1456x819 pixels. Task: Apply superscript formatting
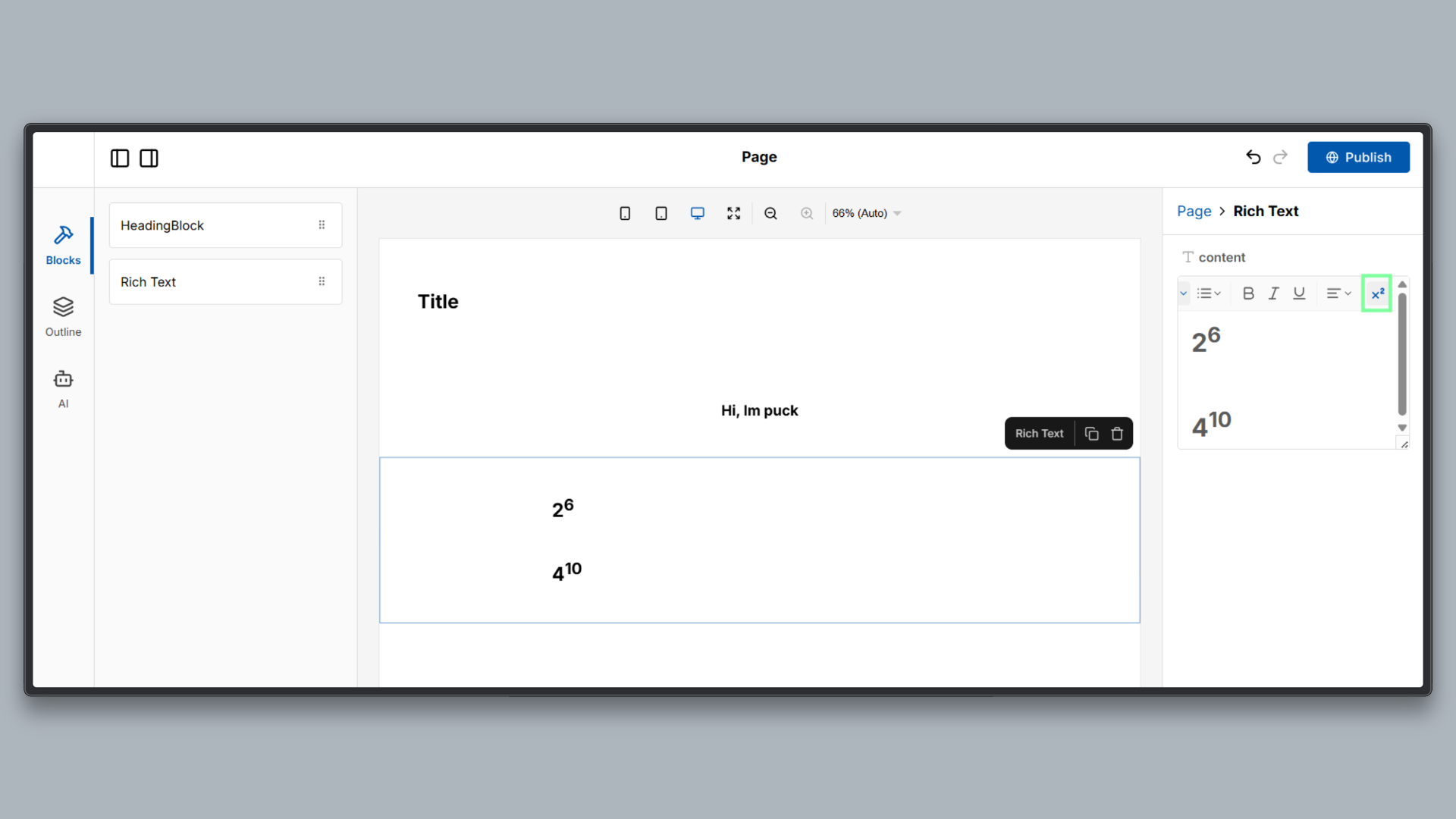pyautogui.click(x=1376, y=293)
